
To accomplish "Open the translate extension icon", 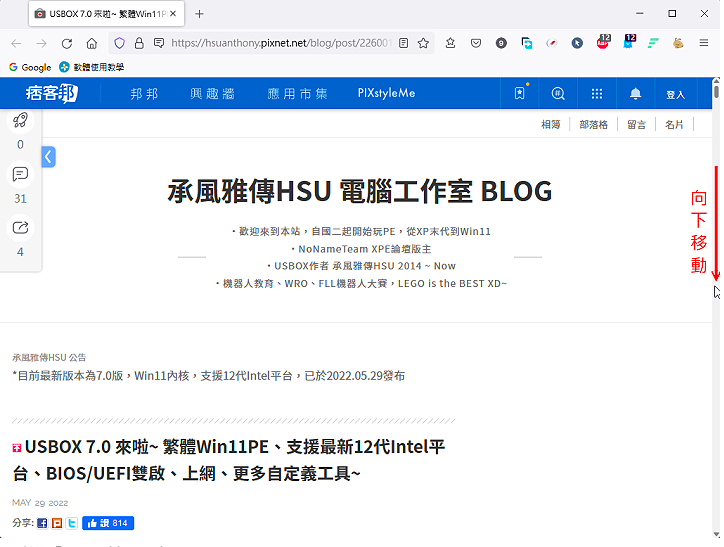I will click(x=526, y=43).
